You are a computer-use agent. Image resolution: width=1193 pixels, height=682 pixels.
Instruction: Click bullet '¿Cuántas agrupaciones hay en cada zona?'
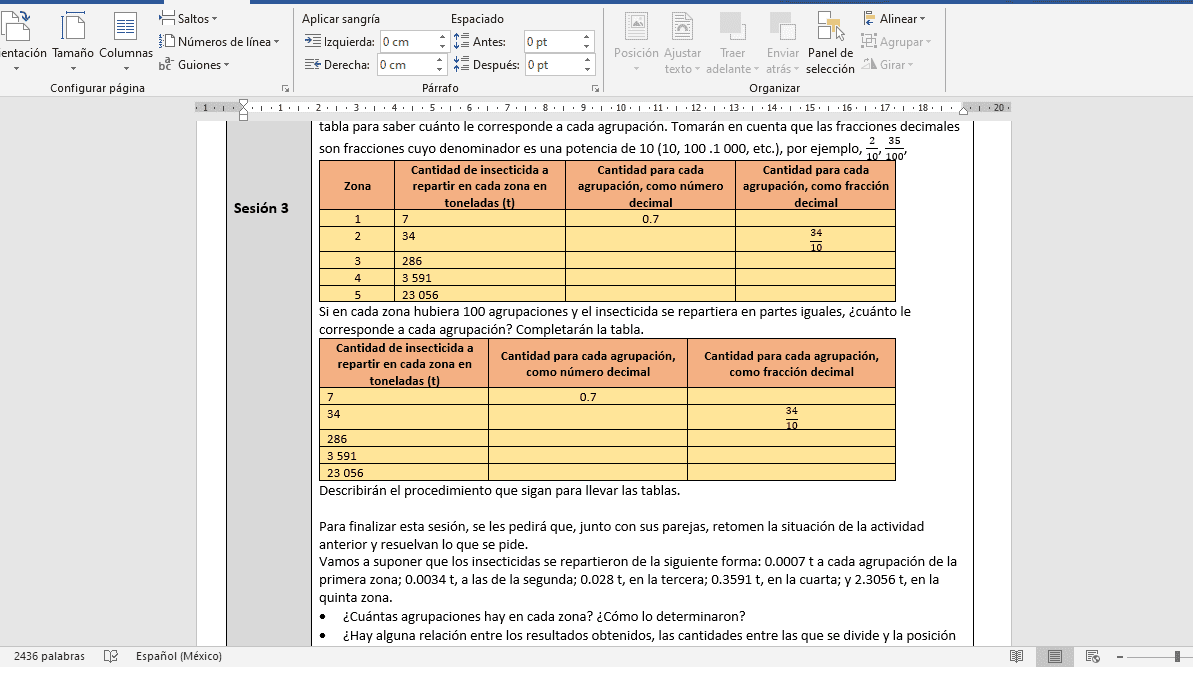pos(457,617)
